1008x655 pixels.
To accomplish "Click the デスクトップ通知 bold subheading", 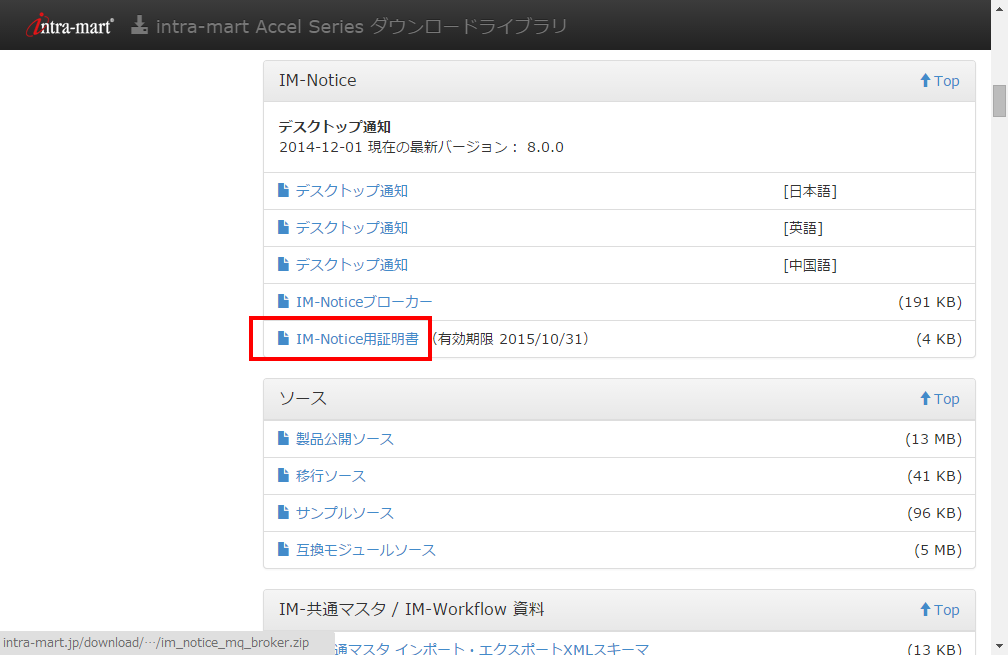I will [335, 127].
